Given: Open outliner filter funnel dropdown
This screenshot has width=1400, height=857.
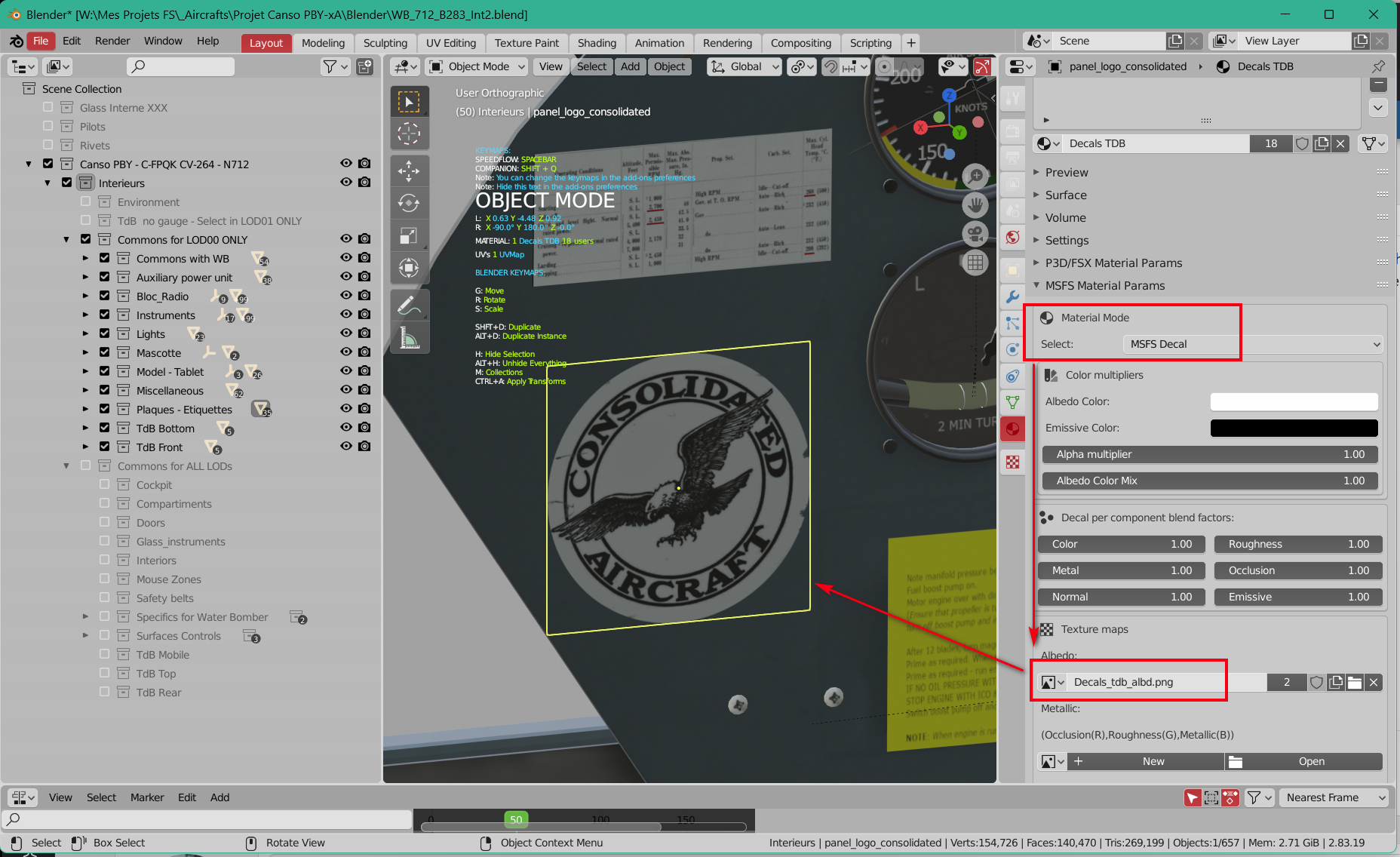Looking at the screenshot, I should click(x=336, y=66).
